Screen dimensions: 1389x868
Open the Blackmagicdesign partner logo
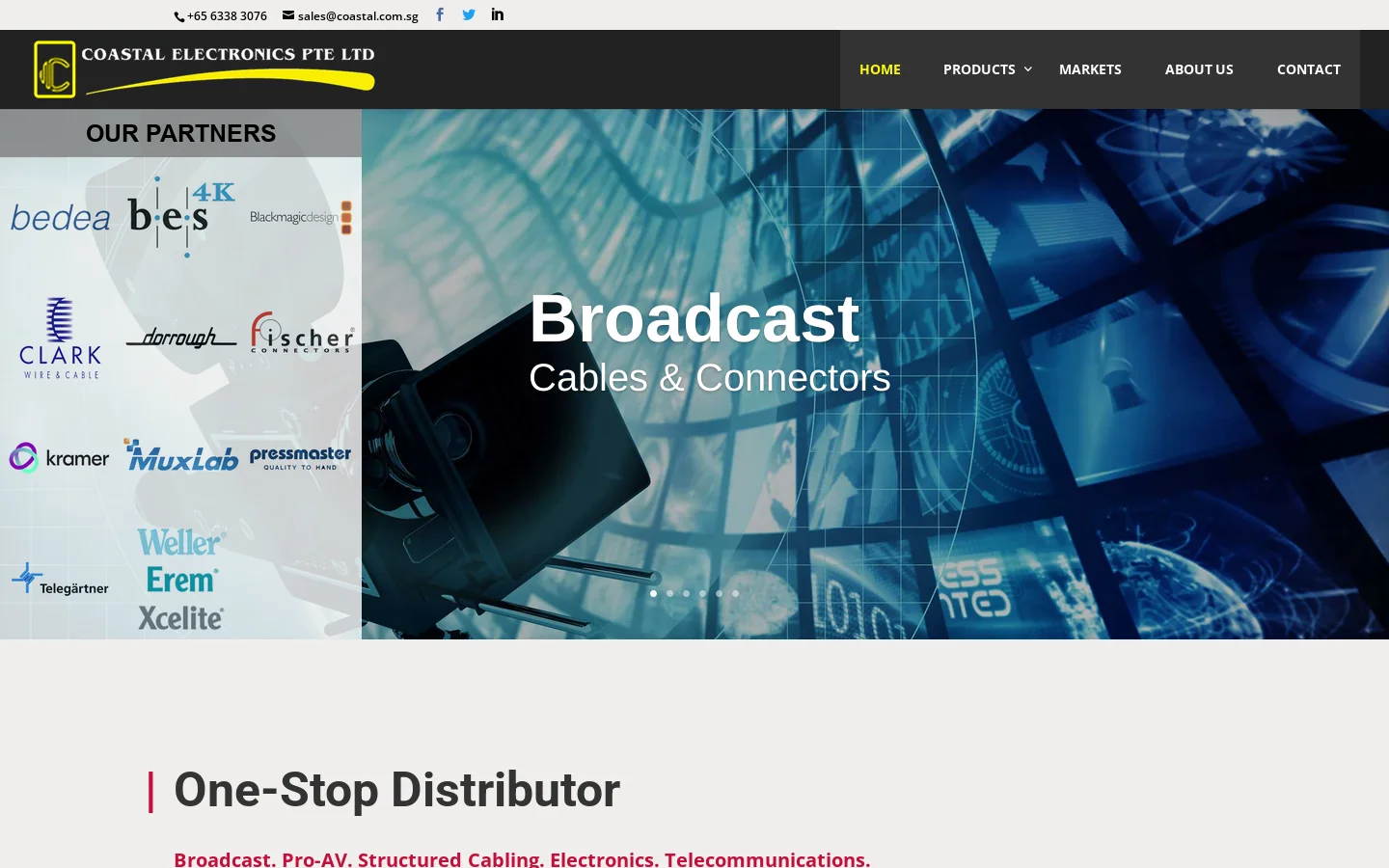pyautogui.click(x=301, y=217)
